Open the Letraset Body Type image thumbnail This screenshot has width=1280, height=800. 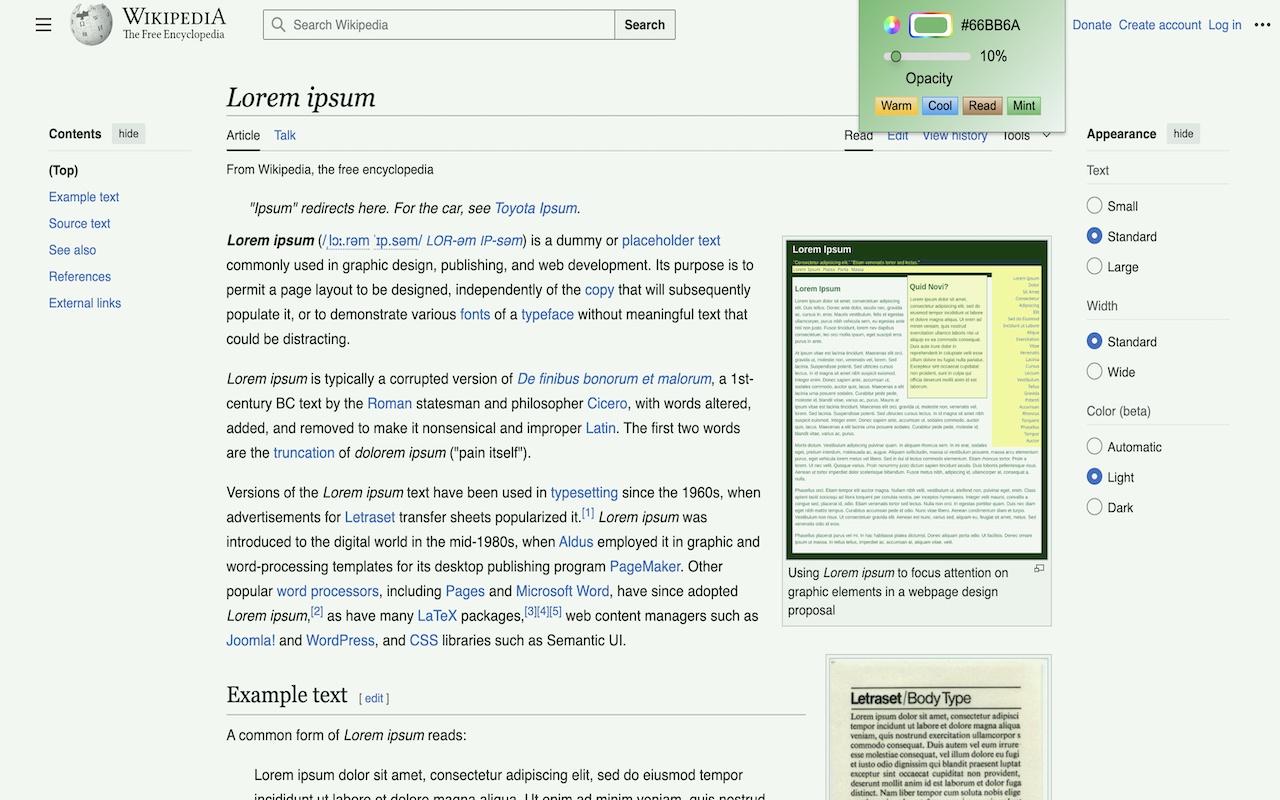pyautogui.click(x=939, y=730)
